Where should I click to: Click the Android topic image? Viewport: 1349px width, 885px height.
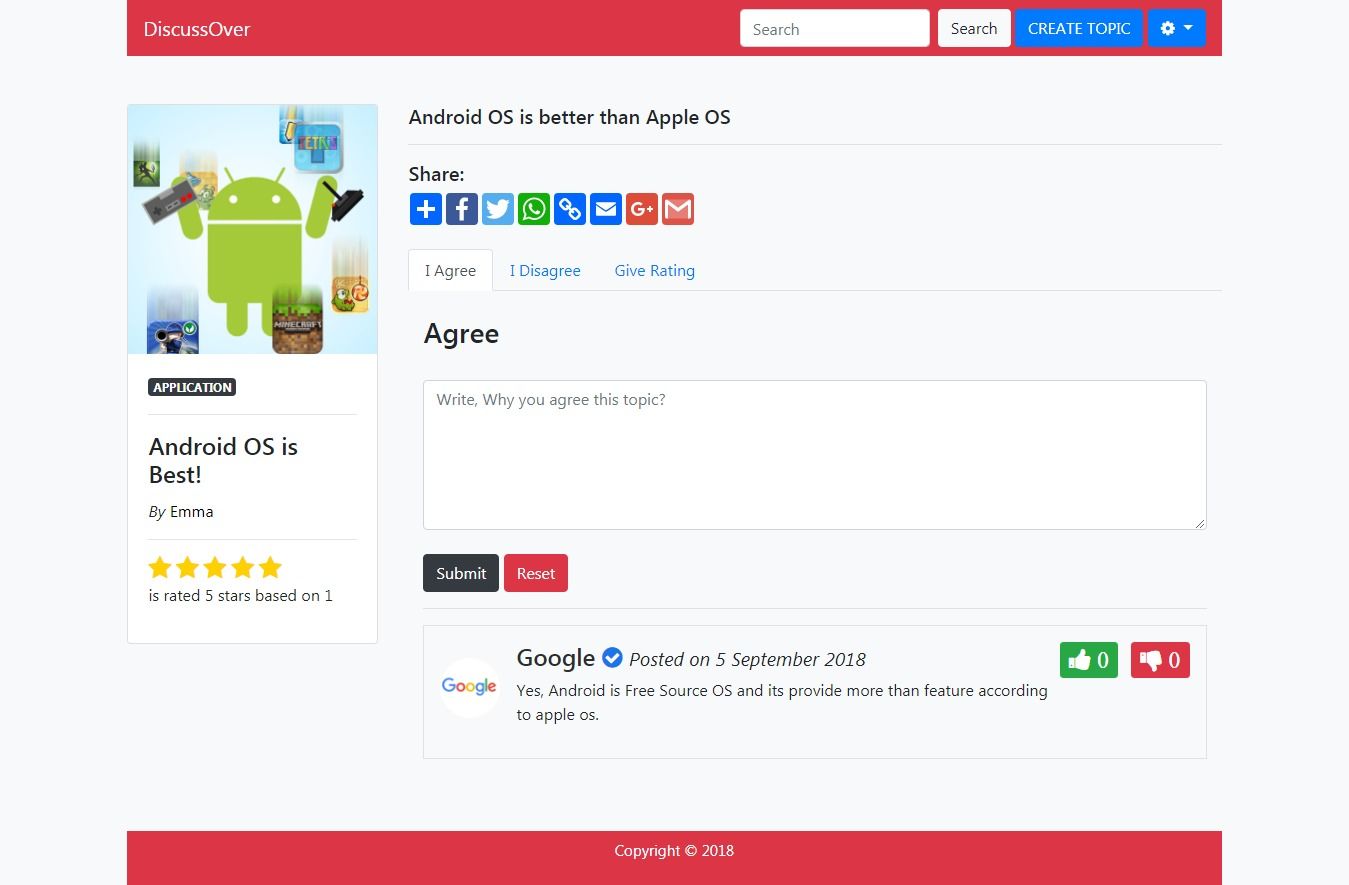[x=253, y=230]
